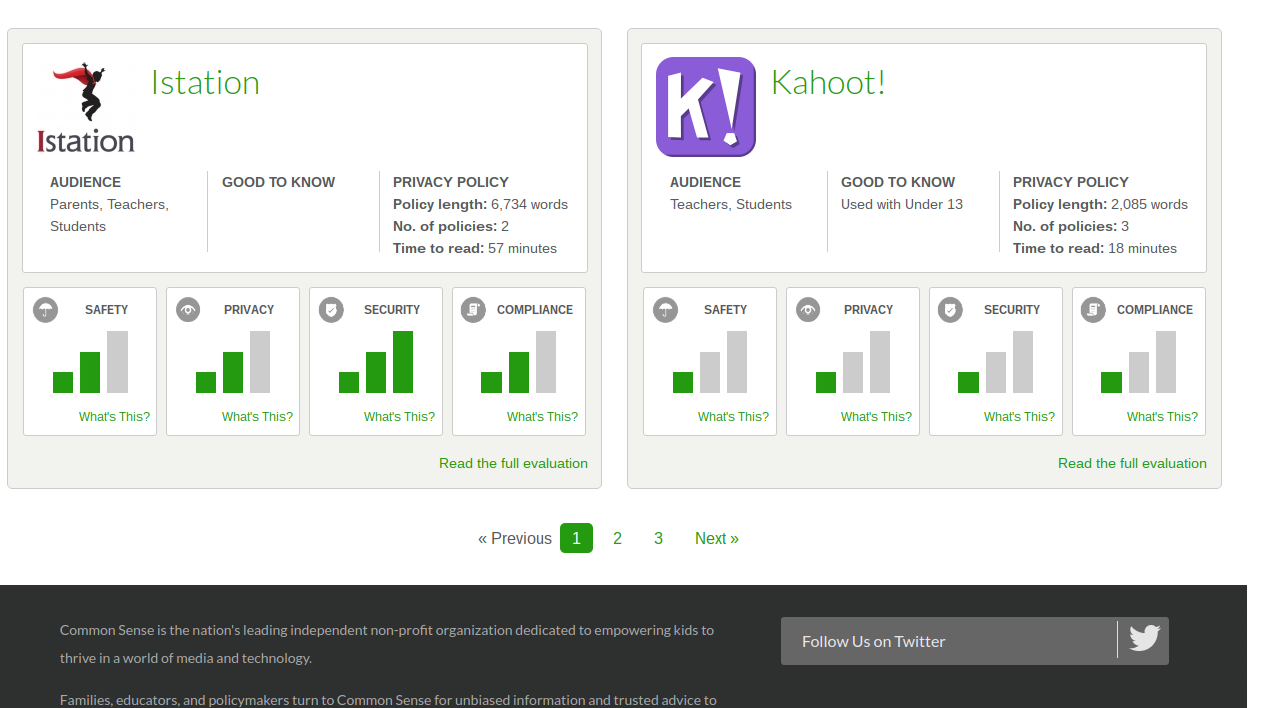1265x708 pixels.
Task: Click Istation PRIVACY POLICY heading
Action: coord(451,182)
